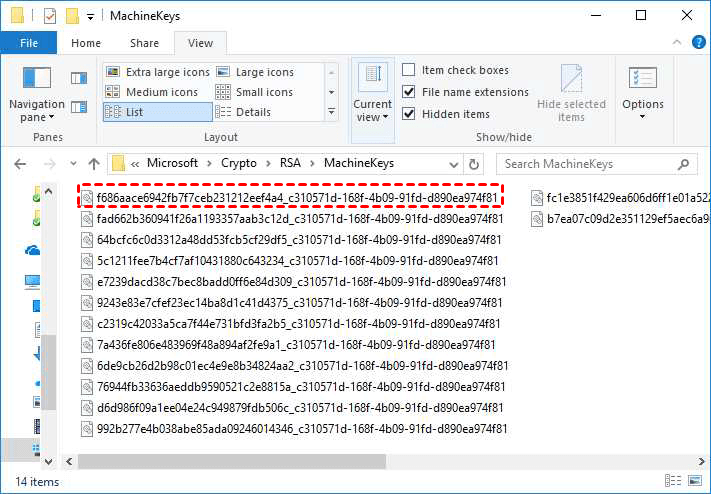Click the horizontal scrollbar right arrow
The height and width of the screenshot is (494, 711).
701,461
